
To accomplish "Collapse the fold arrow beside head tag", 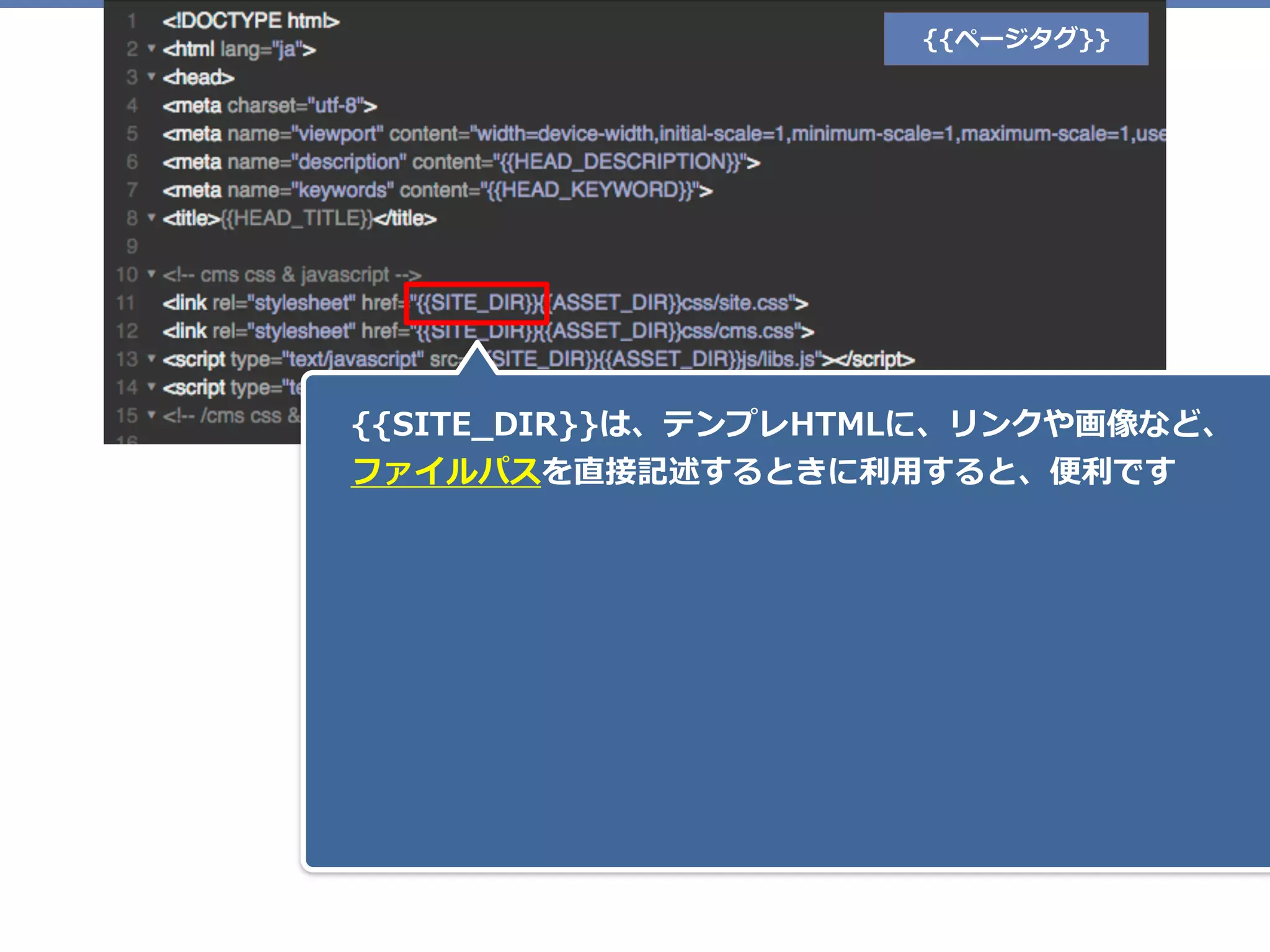I will [151, 76].
